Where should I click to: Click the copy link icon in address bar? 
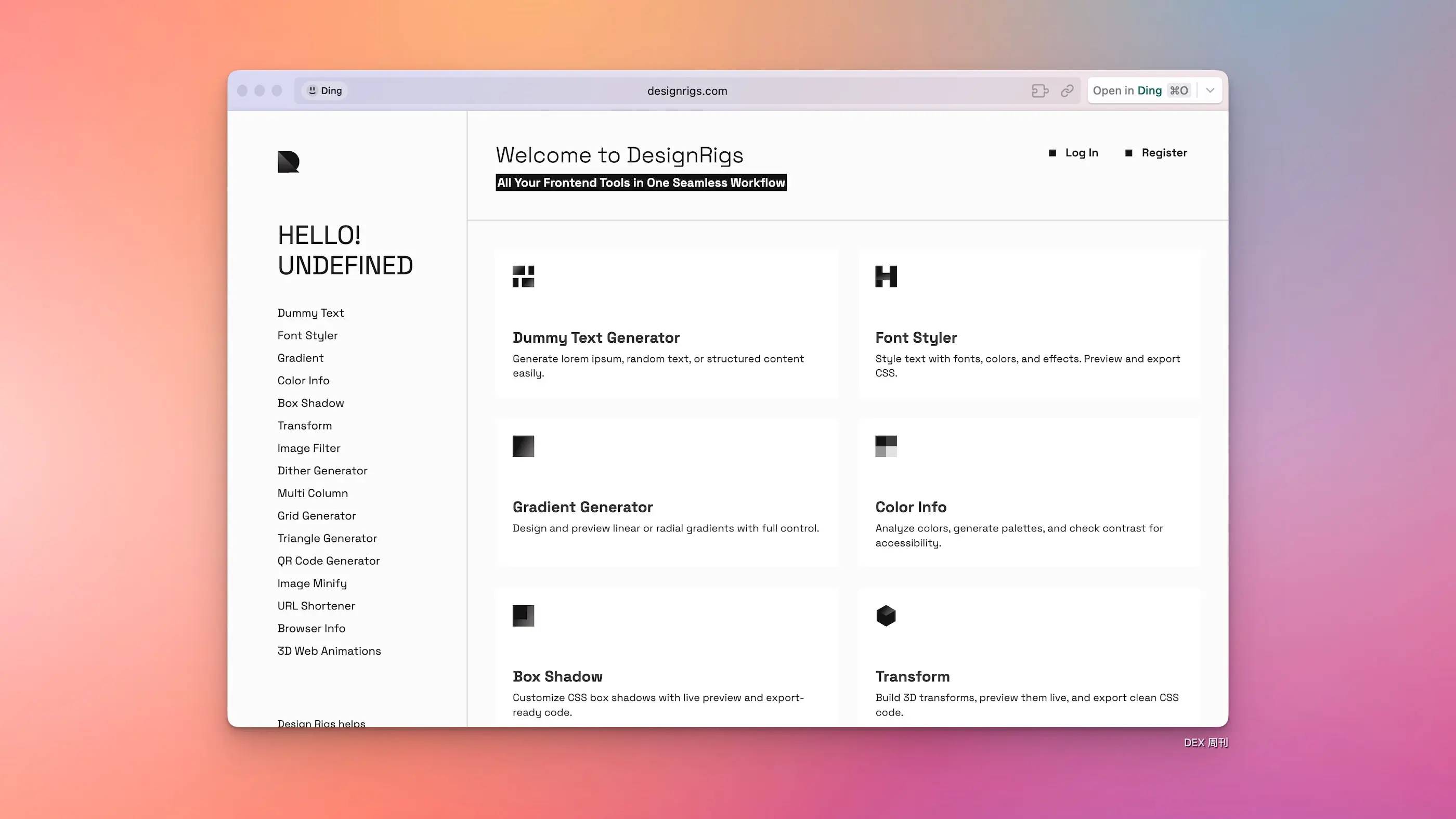click(1067, 90)
